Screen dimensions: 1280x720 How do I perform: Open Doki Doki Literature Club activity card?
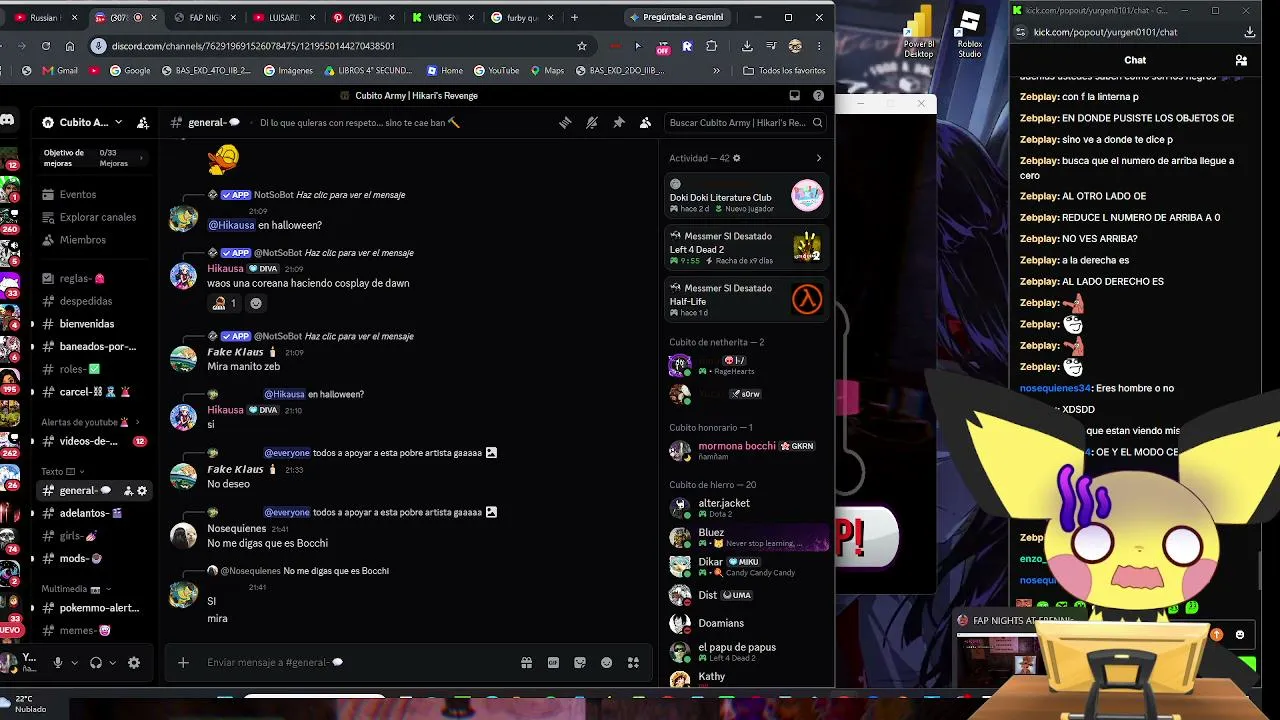click(746, 197)
